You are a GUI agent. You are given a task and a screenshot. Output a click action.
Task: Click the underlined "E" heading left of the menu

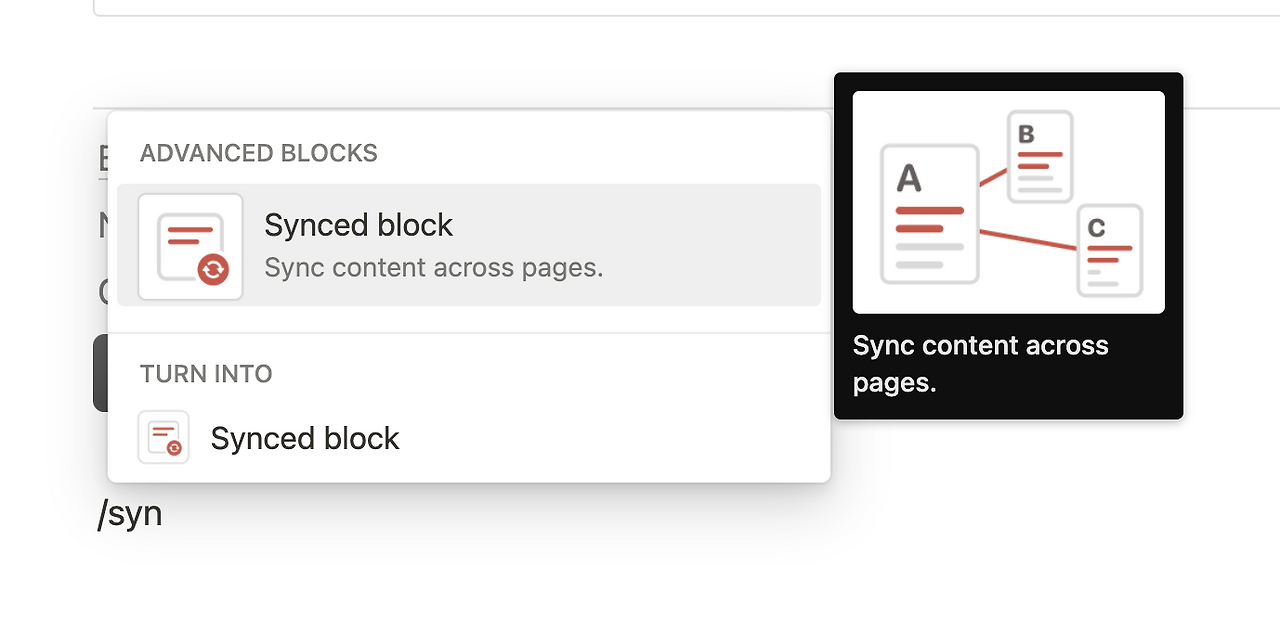click(x=102, y=160)
